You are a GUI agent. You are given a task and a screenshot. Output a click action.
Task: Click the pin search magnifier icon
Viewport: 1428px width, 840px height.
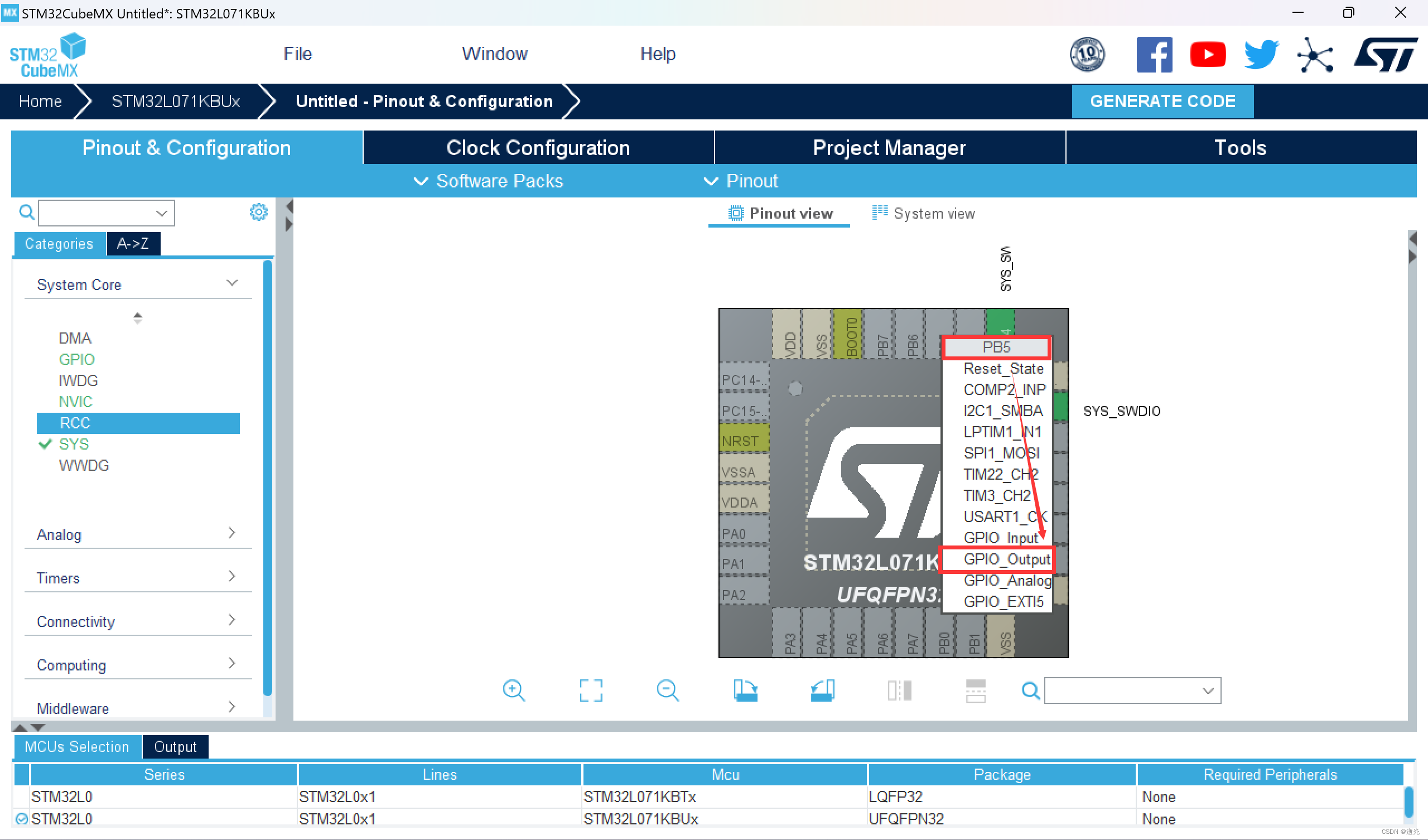coord(1030,691)
